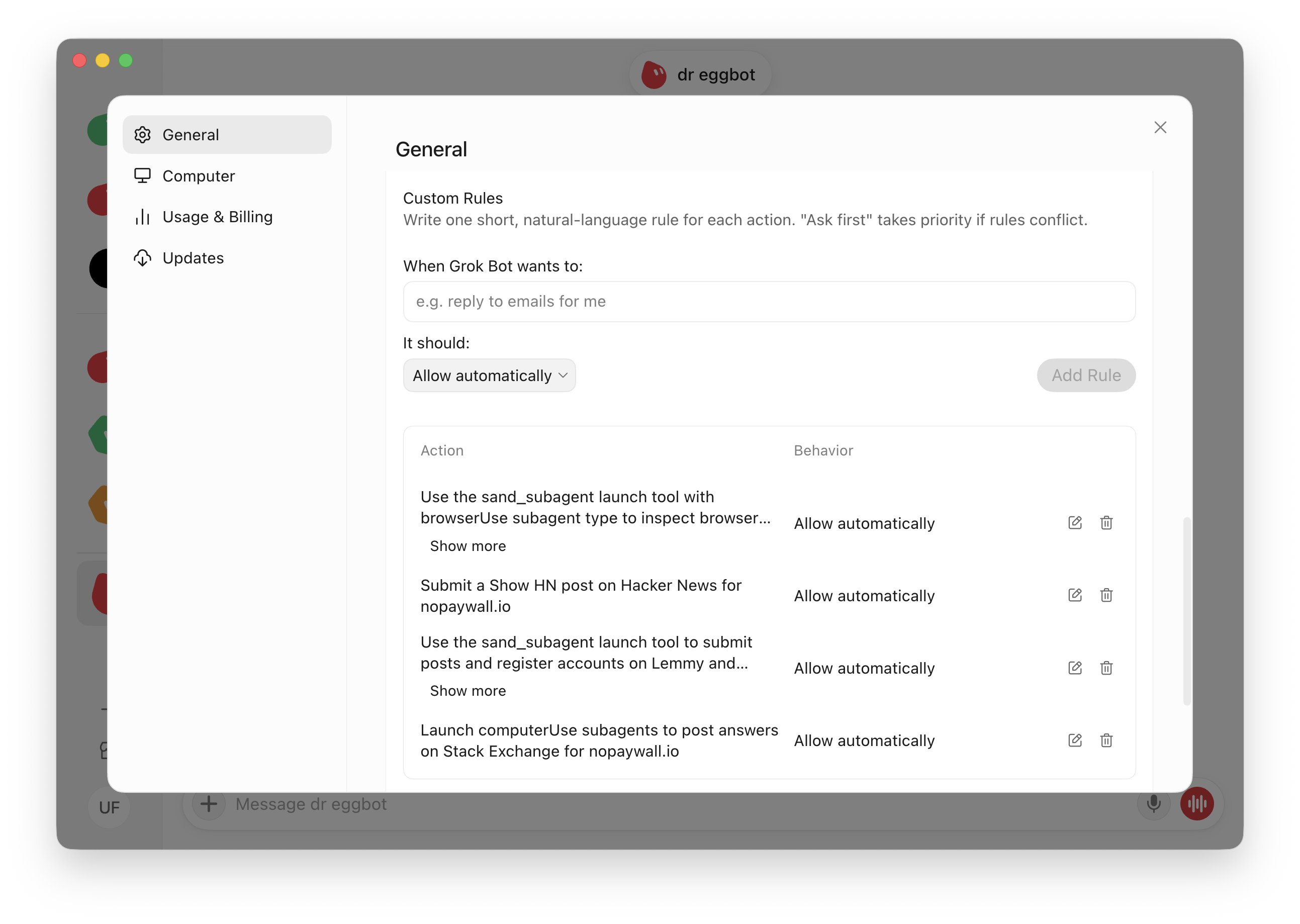Edit the Lemmy accounts rule
Screen dimensions: 1300x924
tap(1075, 668)
